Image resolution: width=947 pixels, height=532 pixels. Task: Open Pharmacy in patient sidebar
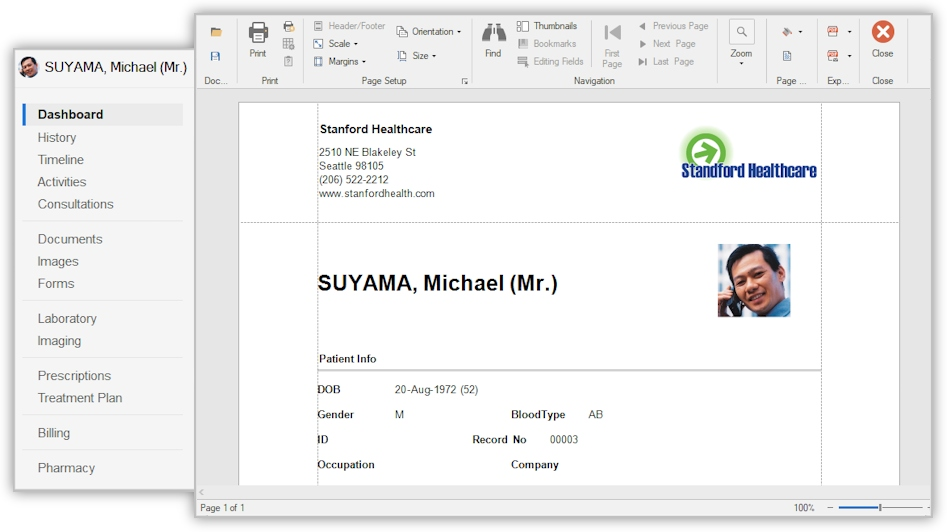pos(66,468)
